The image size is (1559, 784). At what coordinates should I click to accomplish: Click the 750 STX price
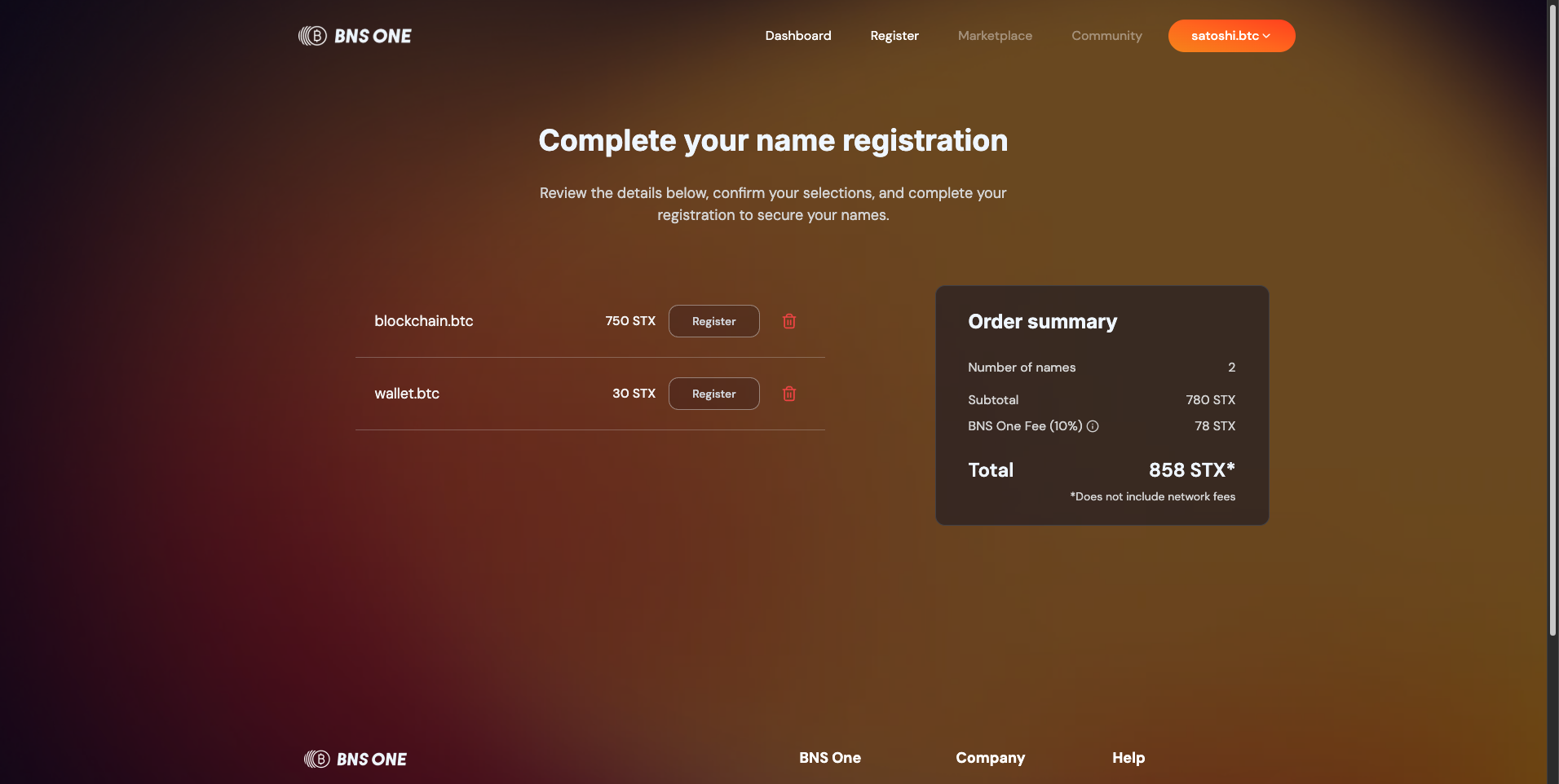click(x=630, y=321)
